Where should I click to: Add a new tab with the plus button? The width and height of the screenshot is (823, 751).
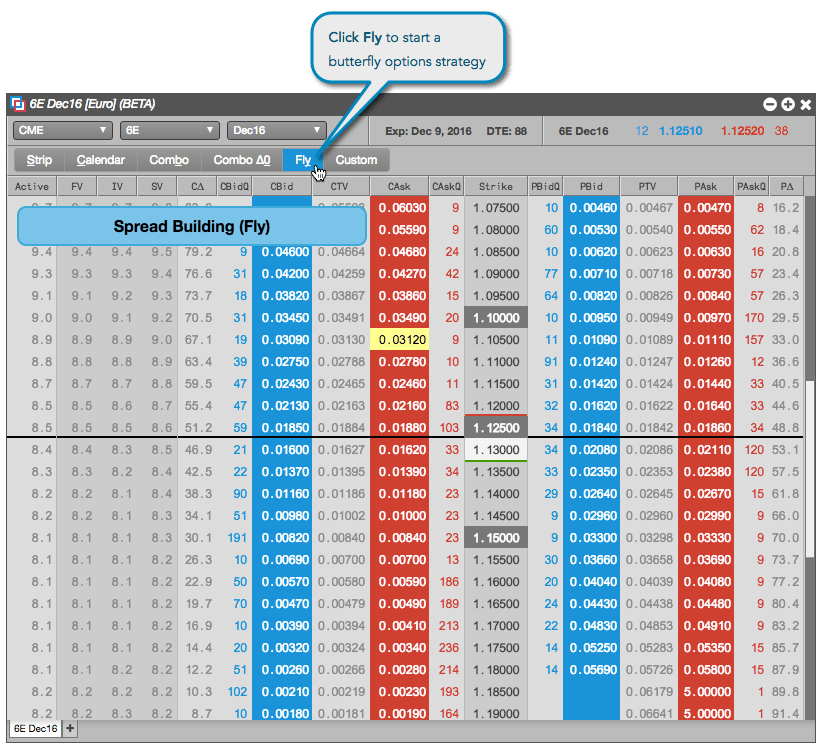[70, 728]
